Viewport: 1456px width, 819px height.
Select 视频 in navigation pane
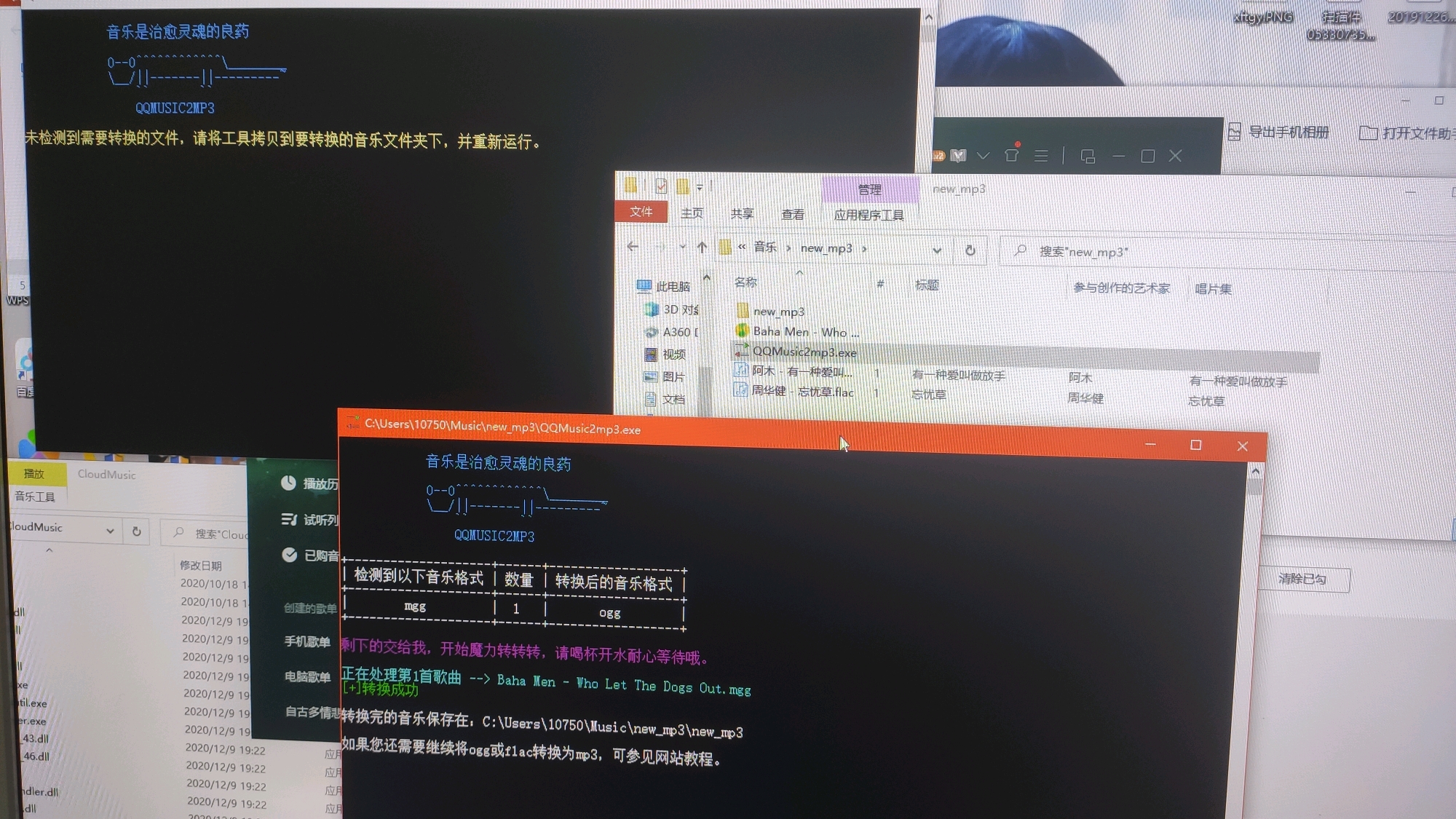tap(665, 355)
